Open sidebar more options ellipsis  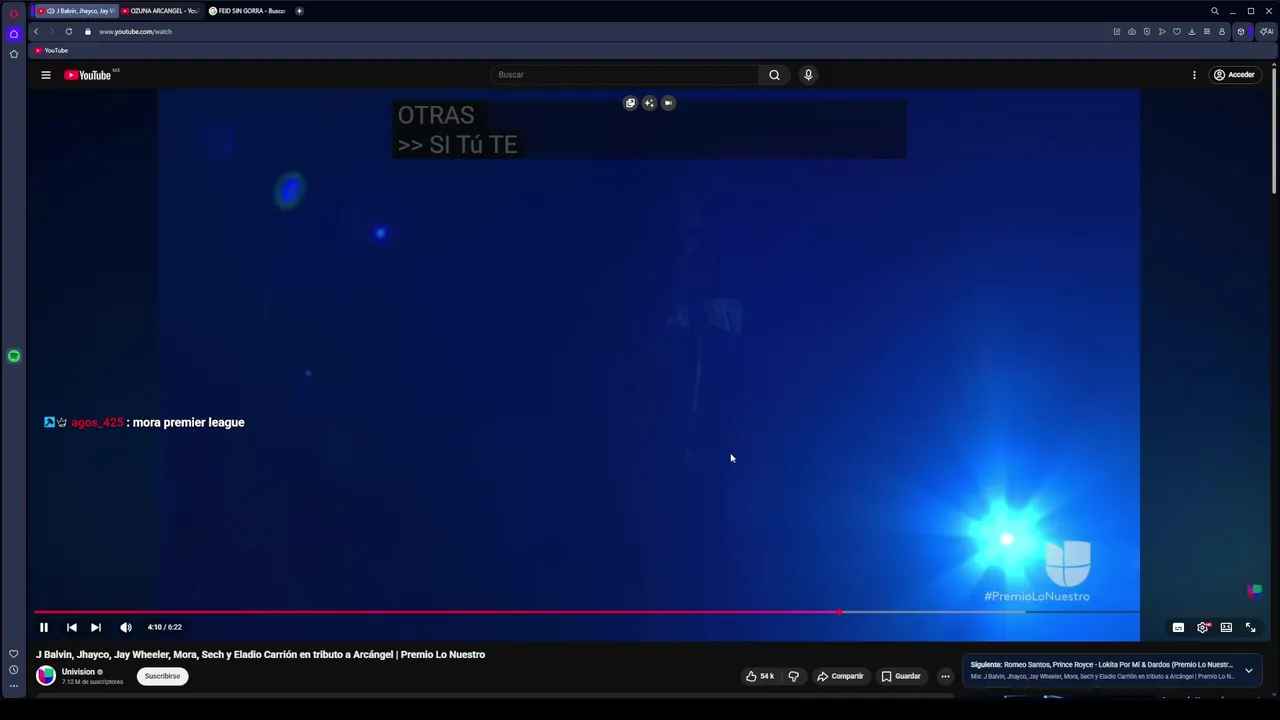point(14,686)
